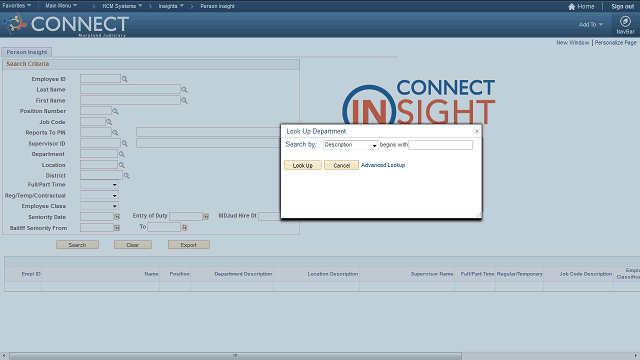Open the Bailiff Seniority To calendar picker

(184, 227)
